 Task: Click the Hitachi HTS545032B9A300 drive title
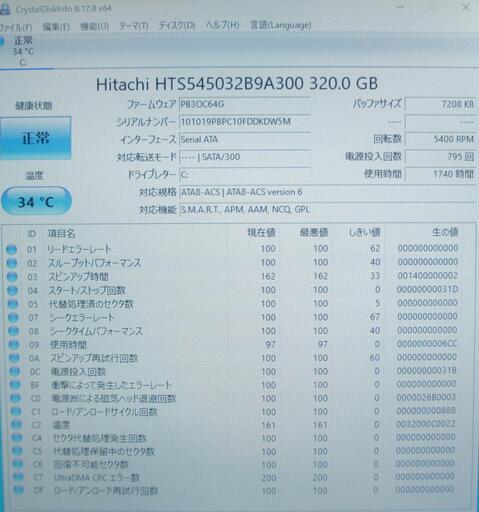[237, 84]
